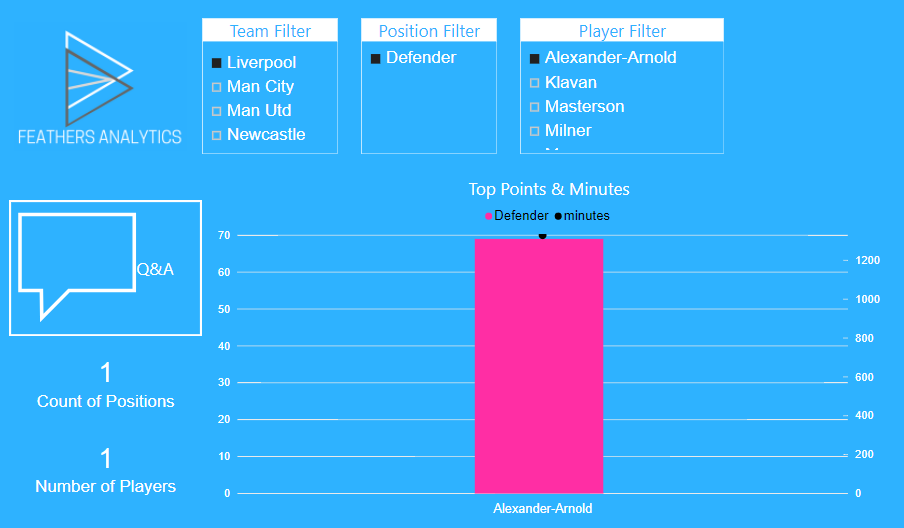Uncheck Defender in Position Filter
Screen dimensions: 904x528
coord(375,58)
